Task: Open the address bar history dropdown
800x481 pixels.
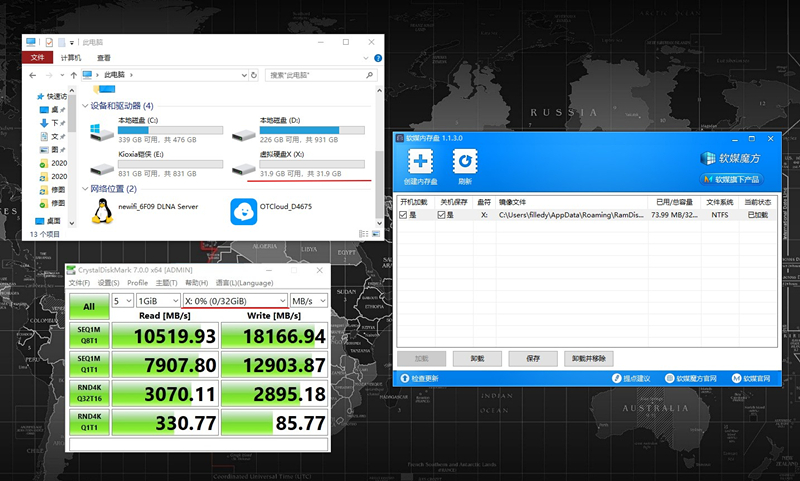Action: [x=244, y=75]
